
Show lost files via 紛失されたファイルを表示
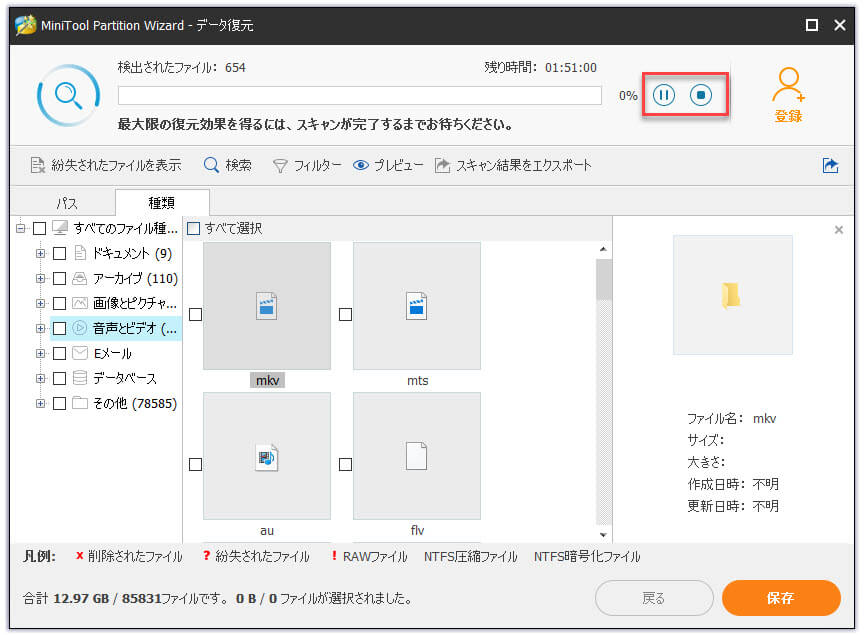(x=105, y=166)
